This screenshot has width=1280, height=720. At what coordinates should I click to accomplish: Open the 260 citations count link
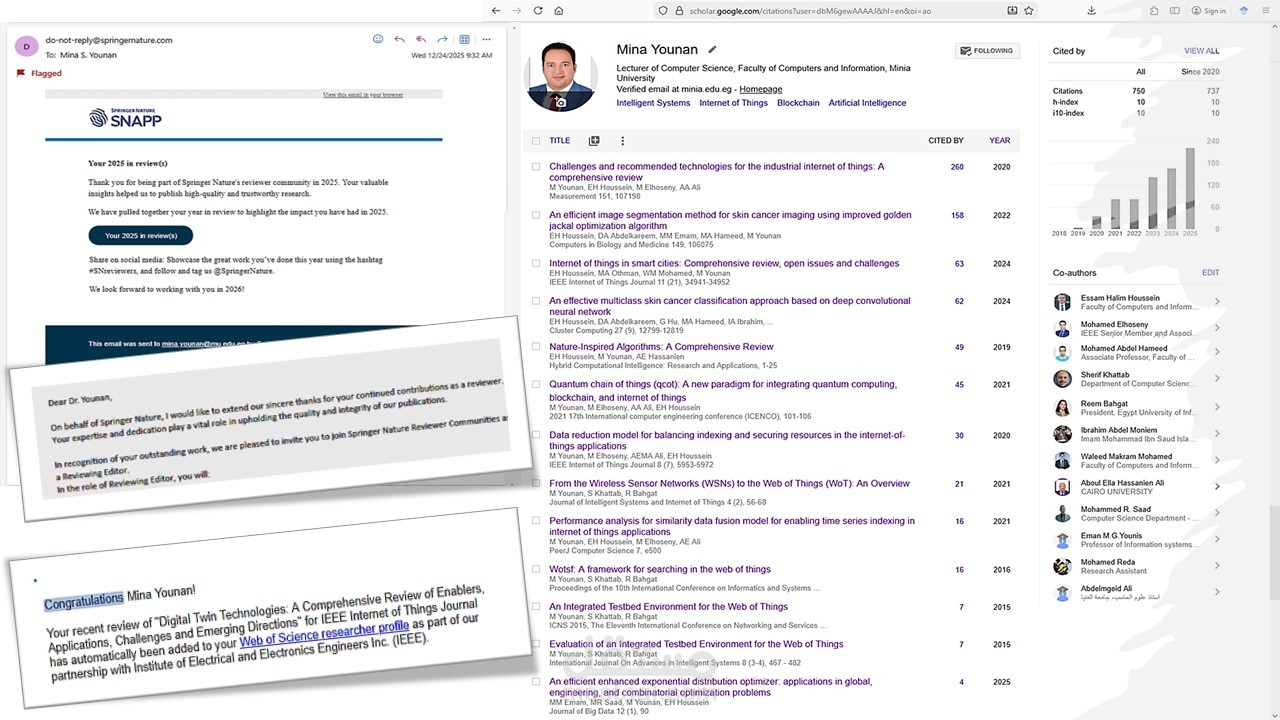(x=957, y=167)
